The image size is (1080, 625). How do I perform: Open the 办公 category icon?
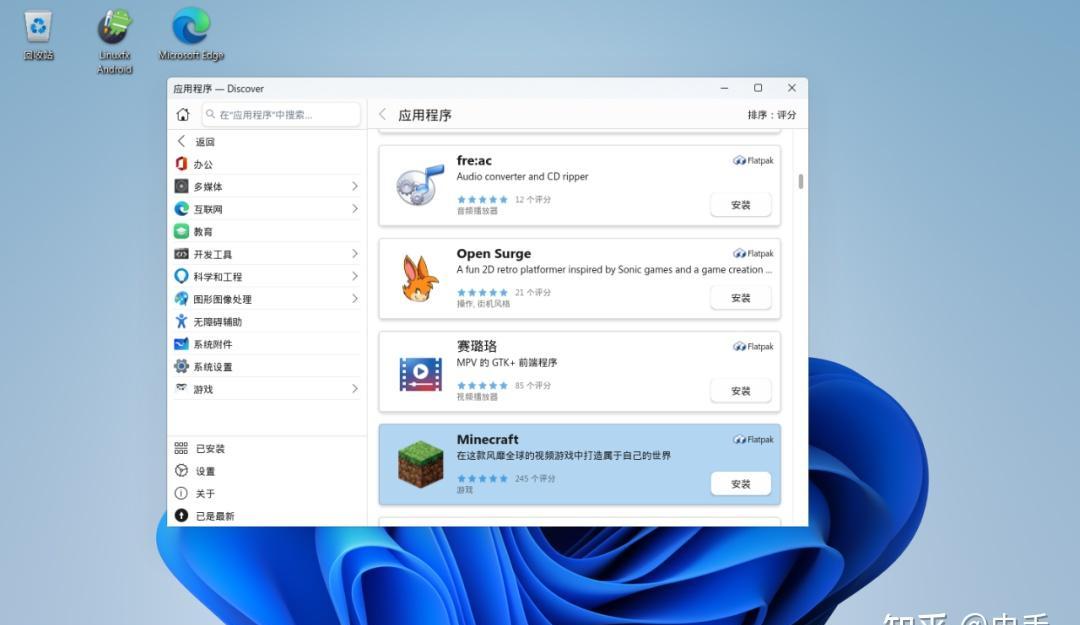click(181, 164)
